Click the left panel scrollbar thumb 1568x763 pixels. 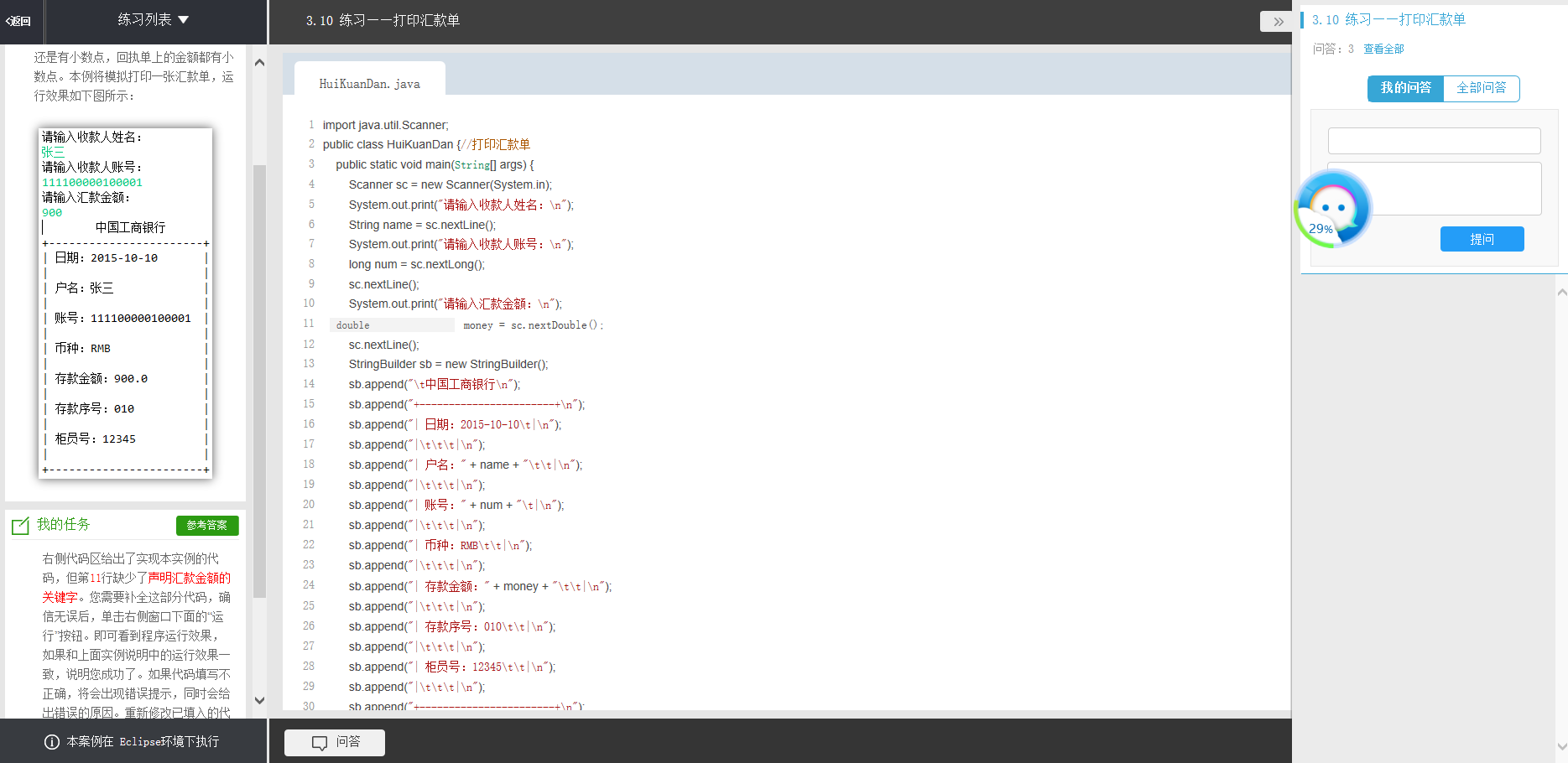tap(259, 381)
